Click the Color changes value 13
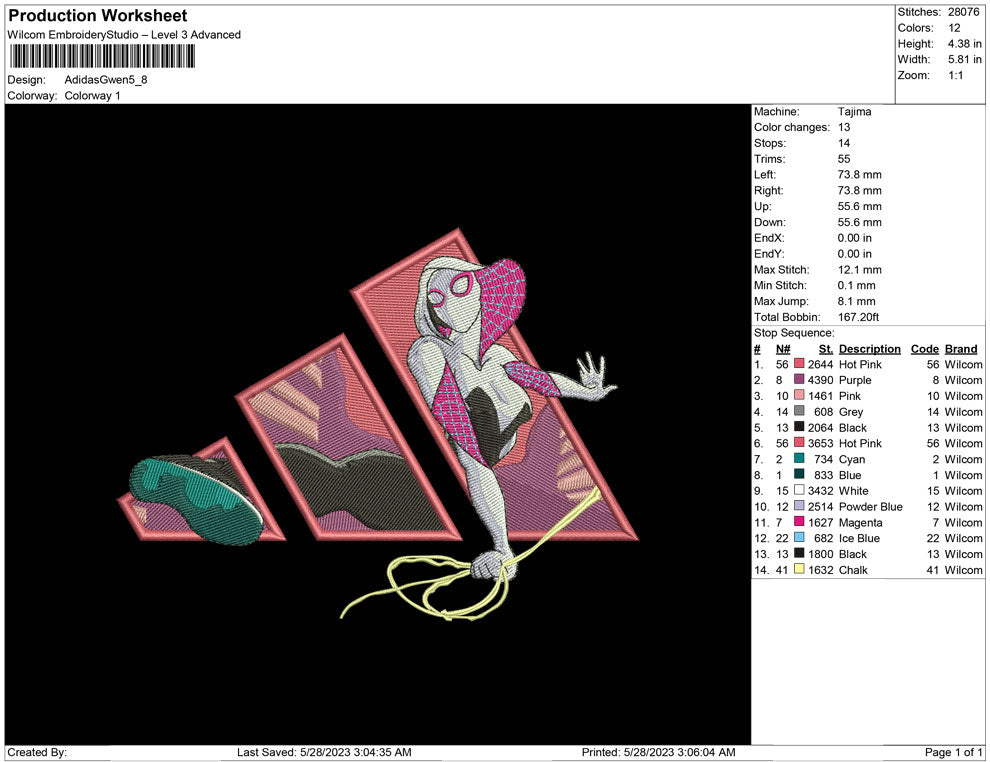This screenshot has width=990, height=762. click(844, 128)
